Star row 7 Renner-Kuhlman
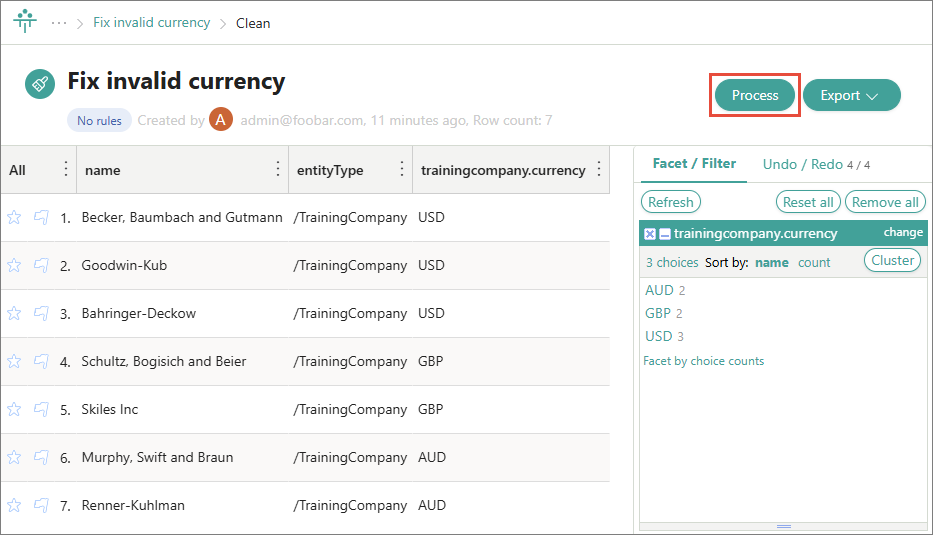The height and width of the screenshot is (535, 933). pyautogui.click(x=14, y=505)
